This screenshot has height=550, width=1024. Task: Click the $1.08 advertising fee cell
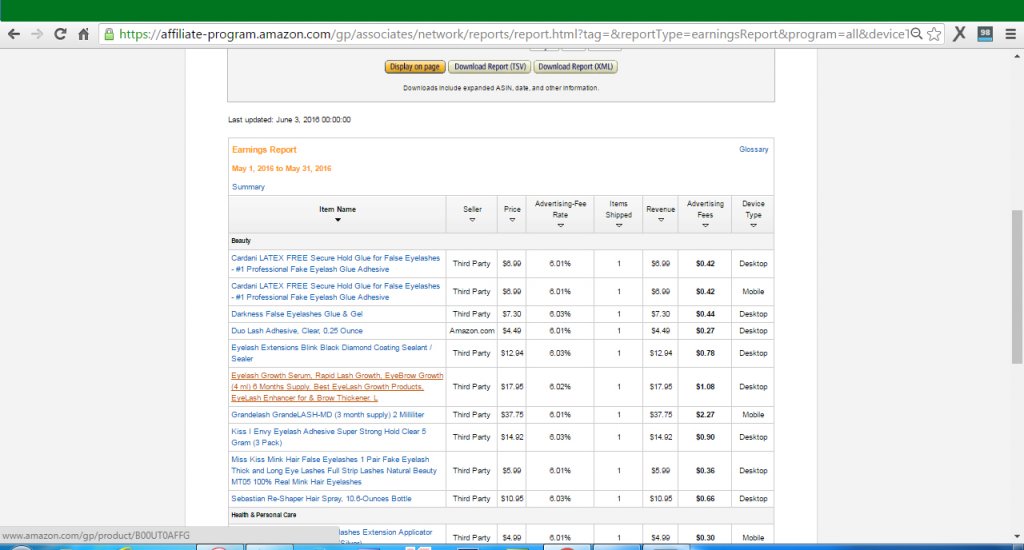[x=705, y=387]
